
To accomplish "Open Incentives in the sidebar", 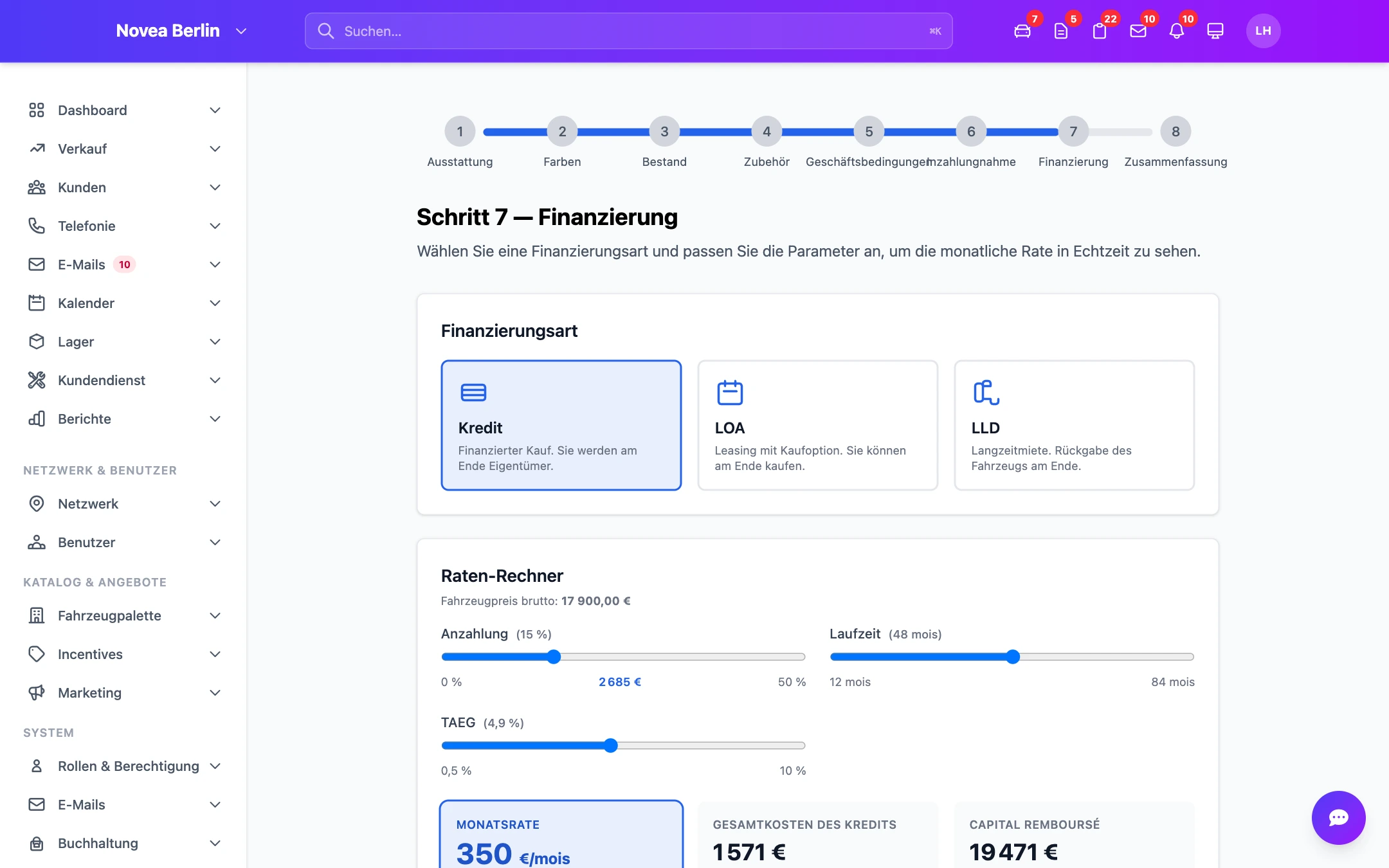I will click(123, 654).
